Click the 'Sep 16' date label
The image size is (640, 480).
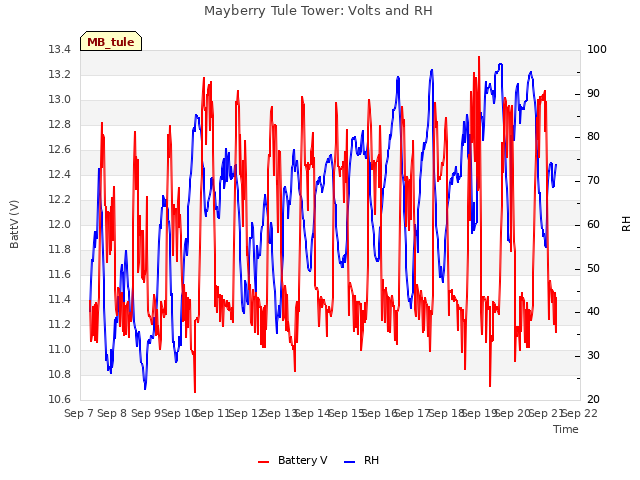tap(380, 414)
